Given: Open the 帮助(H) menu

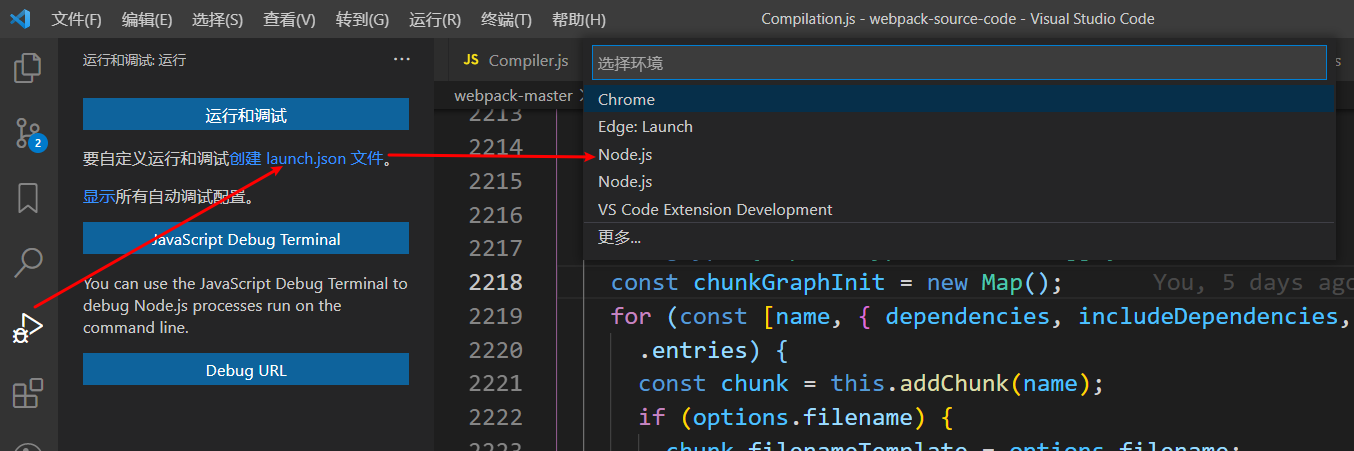Looking at the screenshot, I should point(578,19).
